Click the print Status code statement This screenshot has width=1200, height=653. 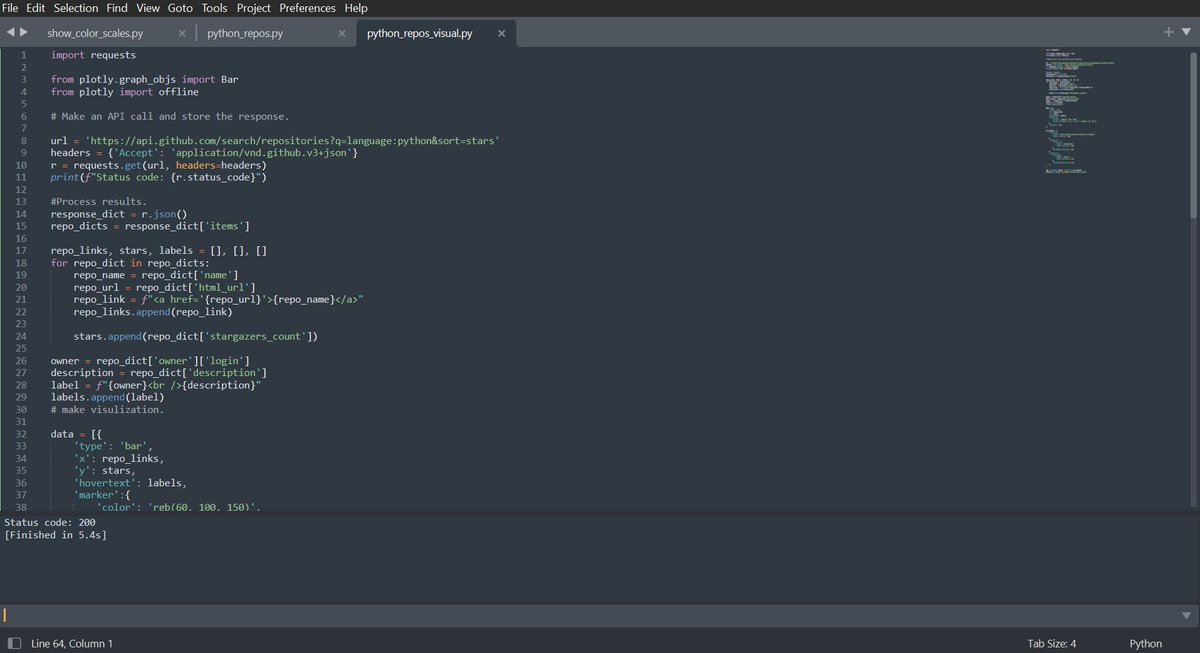[159, 177]
